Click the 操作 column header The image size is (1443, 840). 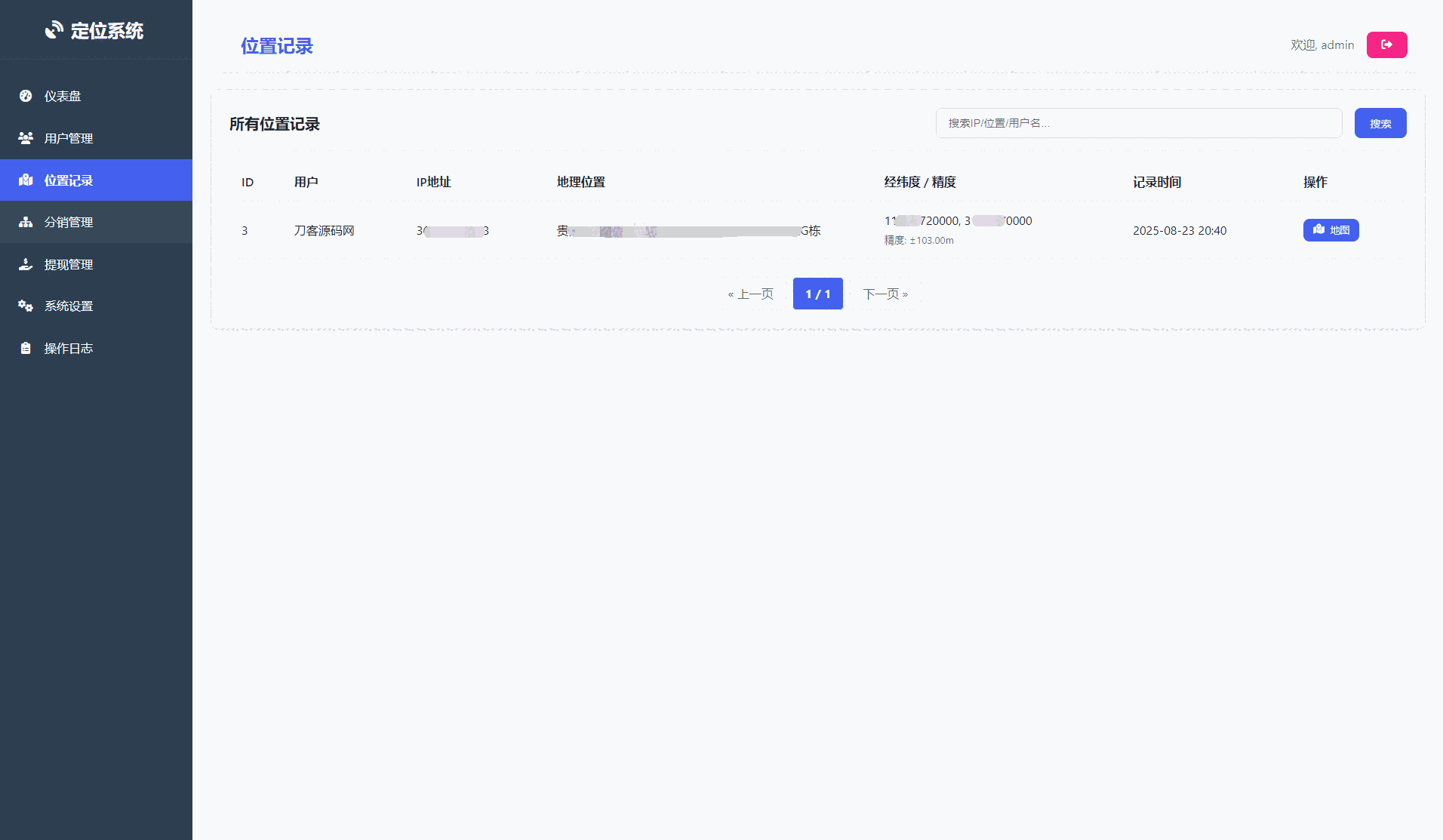coord(1315,182)
